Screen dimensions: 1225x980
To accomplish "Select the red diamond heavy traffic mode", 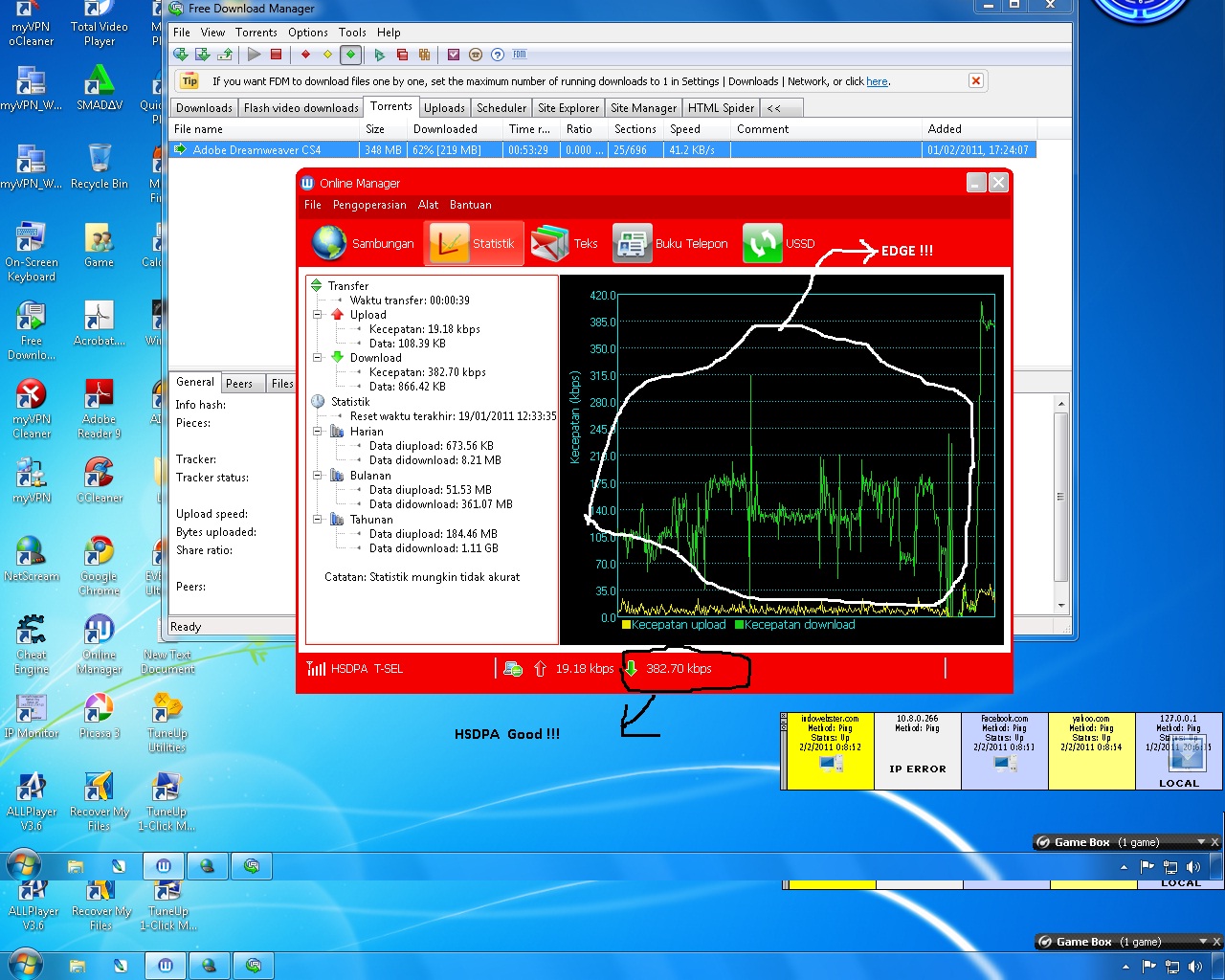I will click(x=305, y=55).
